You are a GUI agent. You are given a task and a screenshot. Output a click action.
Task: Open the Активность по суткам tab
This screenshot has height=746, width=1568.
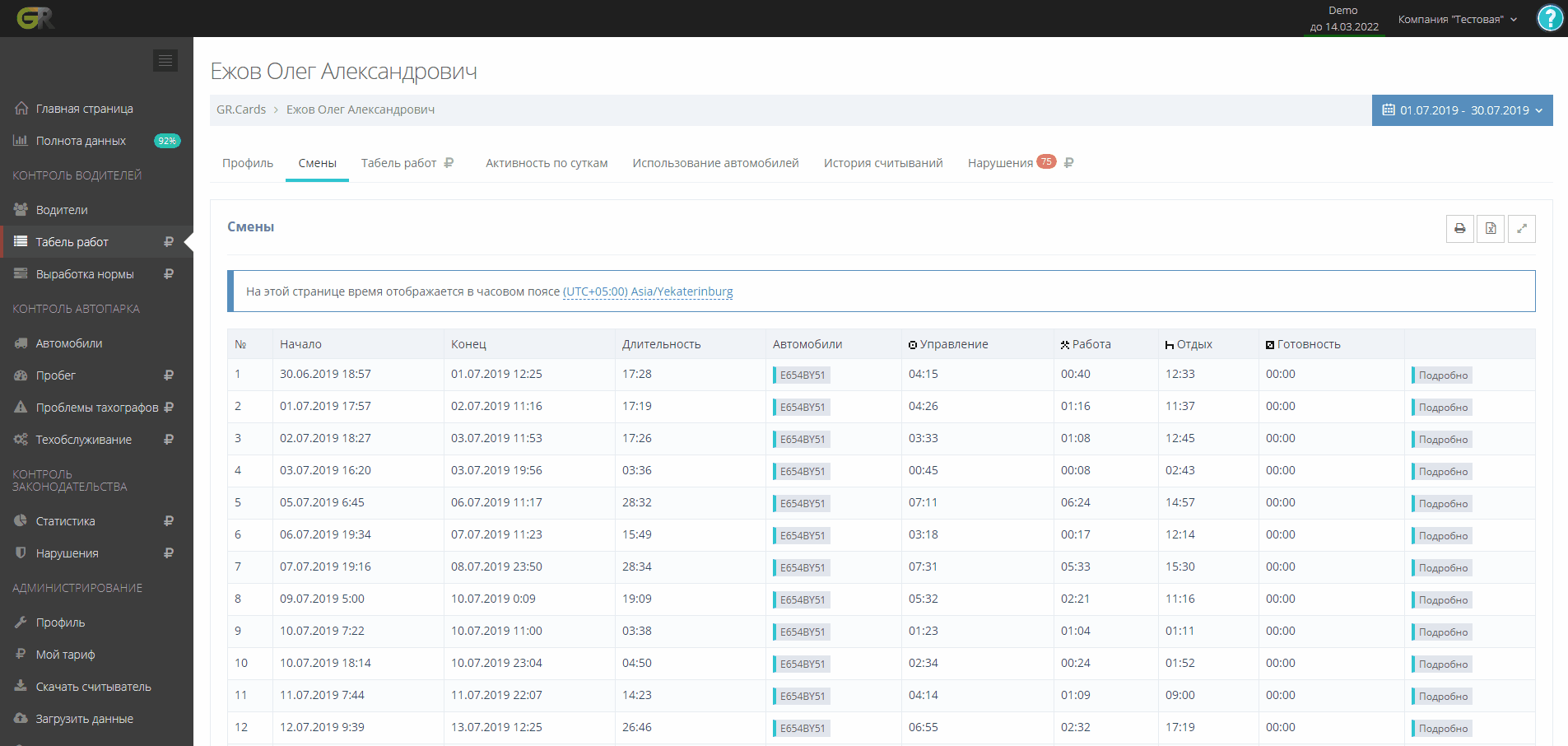pos(547,163)
